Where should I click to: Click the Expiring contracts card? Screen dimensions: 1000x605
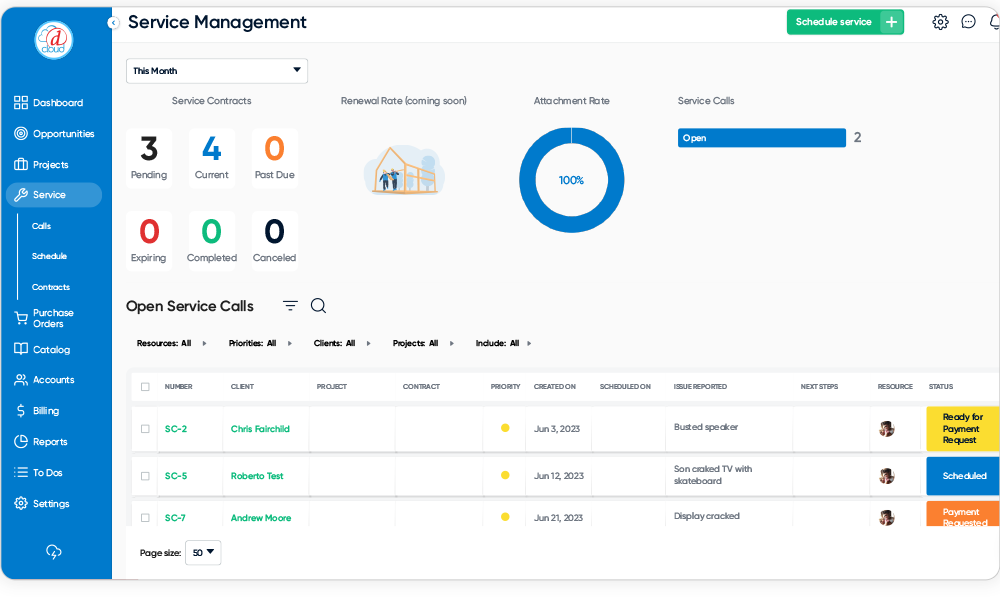coord(149,241)
